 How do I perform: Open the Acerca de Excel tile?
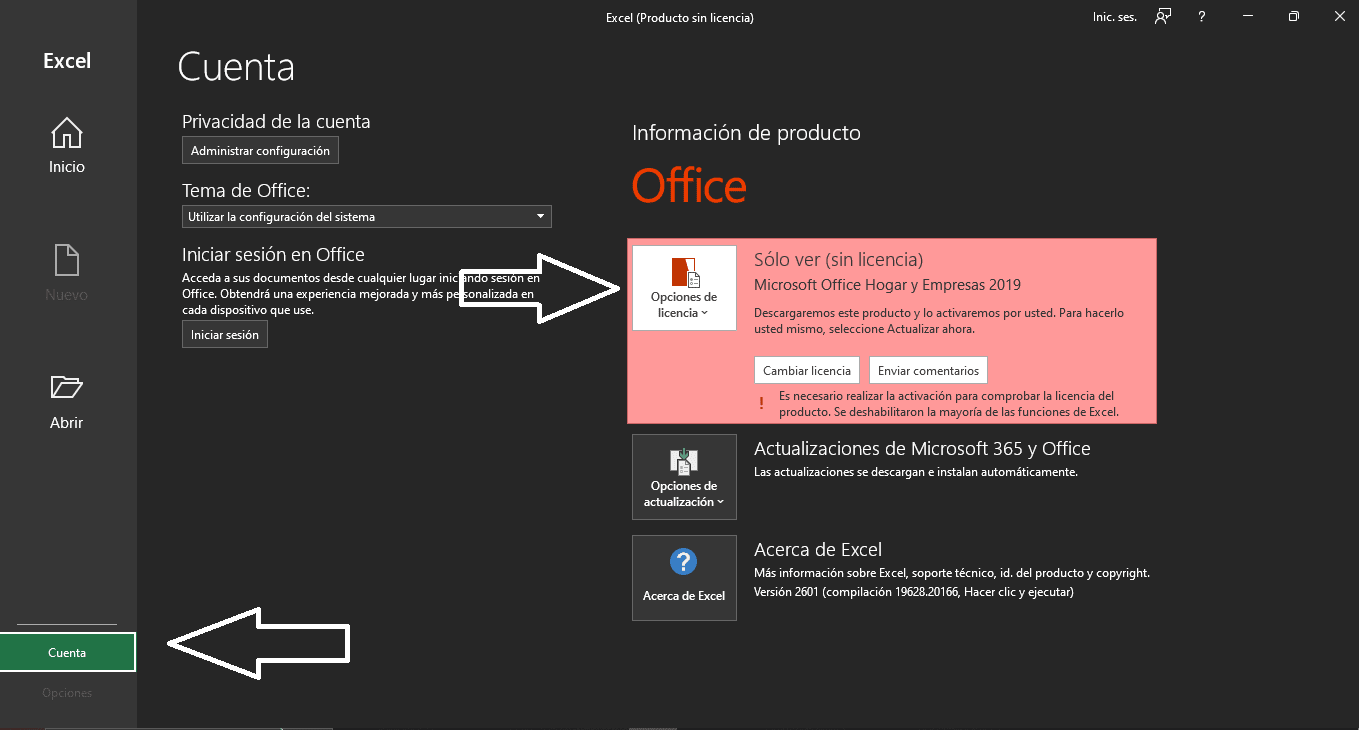pos(684,578)
